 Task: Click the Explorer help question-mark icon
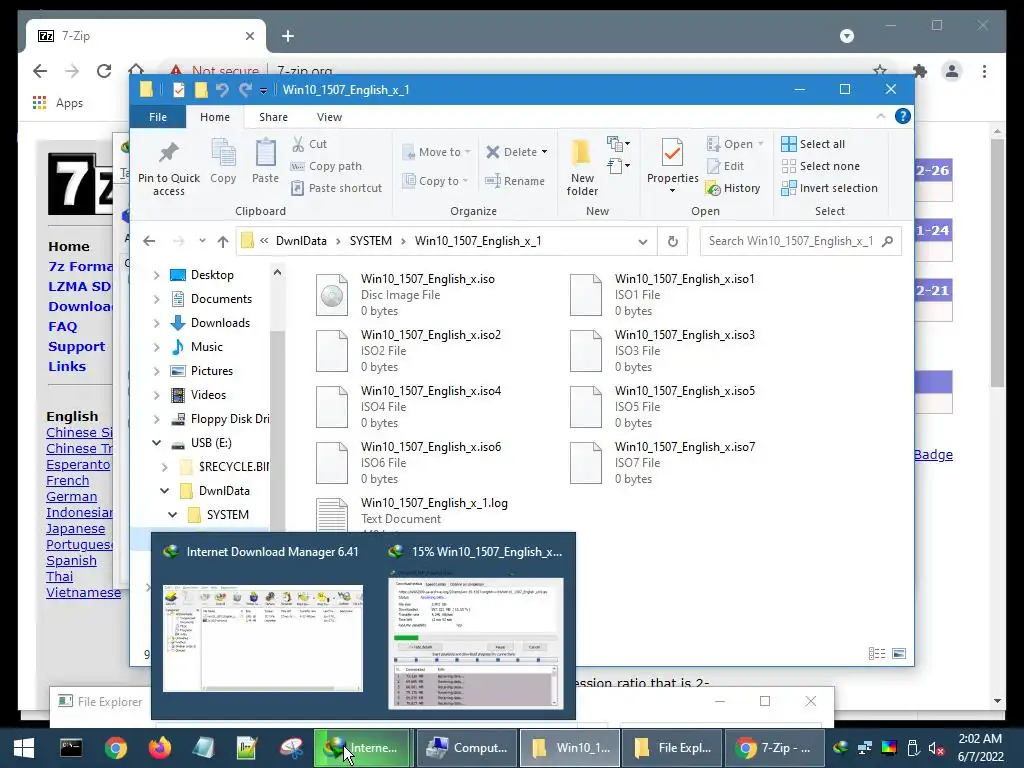click(x=903, y=116)
